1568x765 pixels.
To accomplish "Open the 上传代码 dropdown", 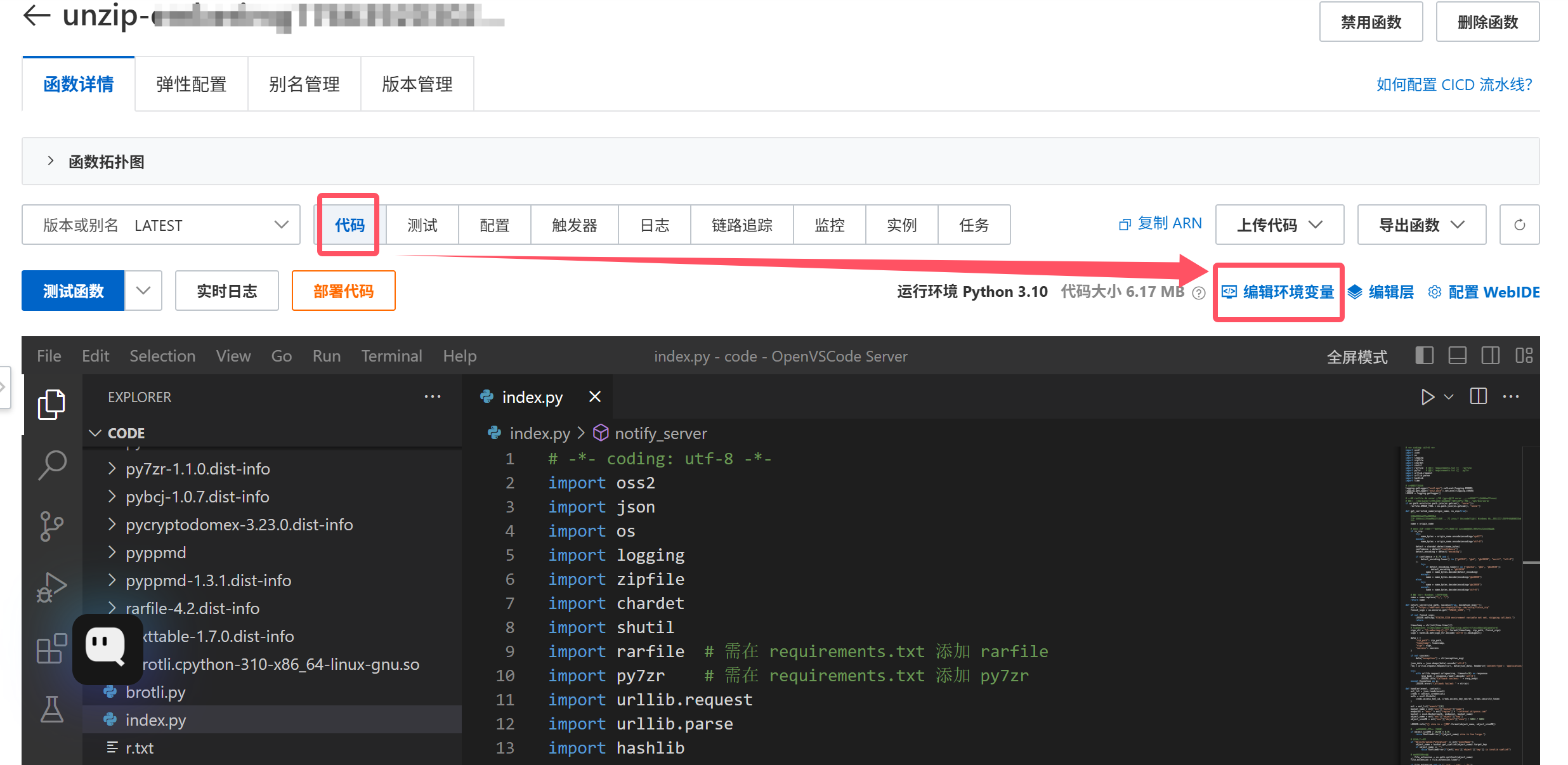I will coord(1279,225).
